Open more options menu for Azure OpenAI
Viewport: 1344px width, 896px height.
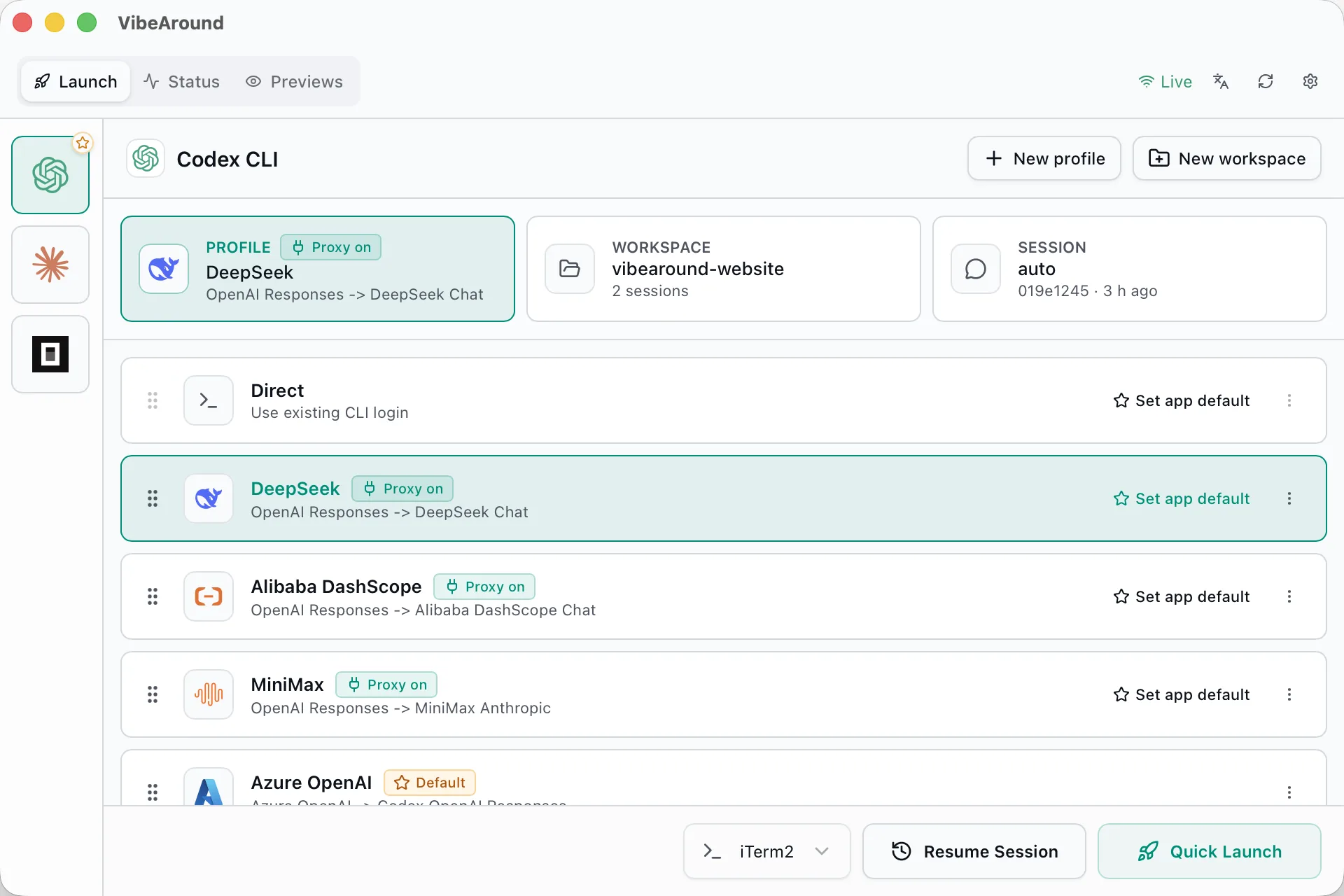tap(1289, 792)
